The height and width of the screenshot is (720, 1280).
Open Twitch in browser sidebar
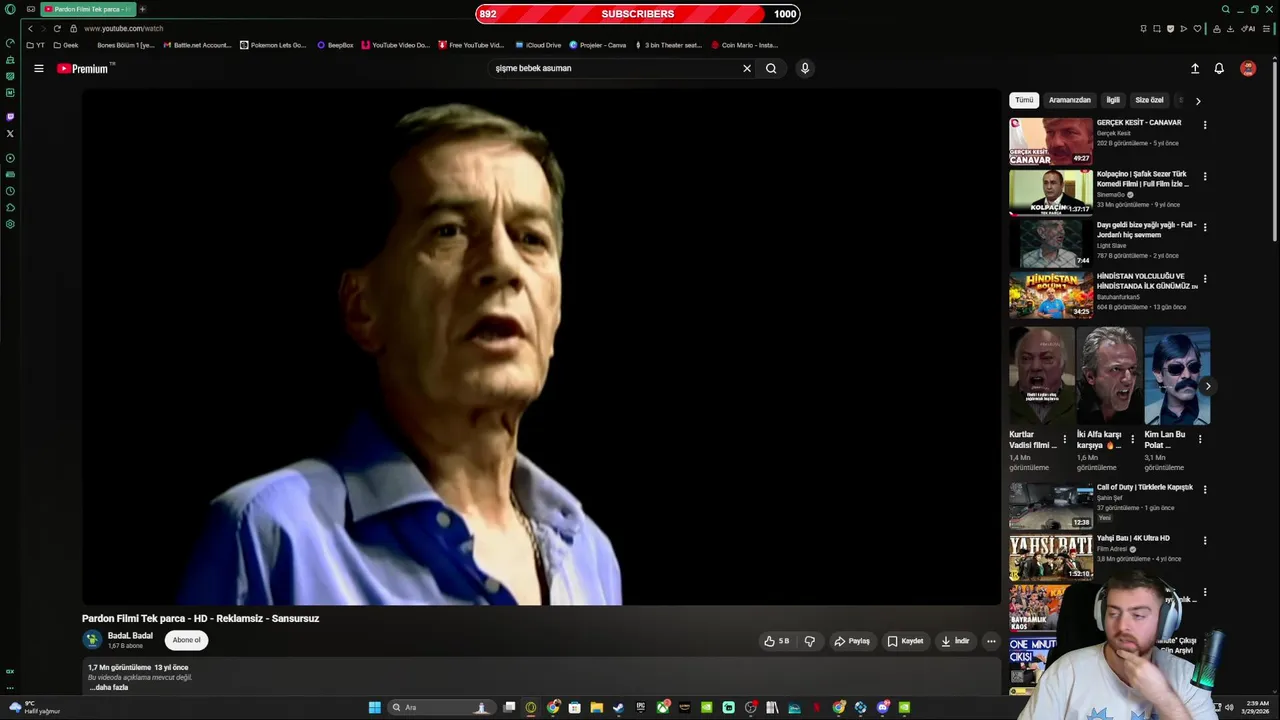point(10,117)
